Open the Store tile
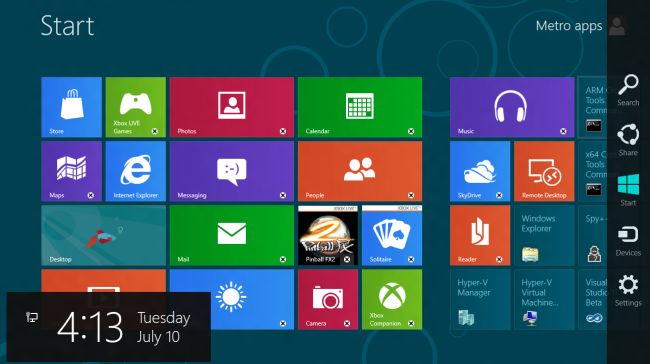Viewport: 650px width, 364px height. [71, 107]
